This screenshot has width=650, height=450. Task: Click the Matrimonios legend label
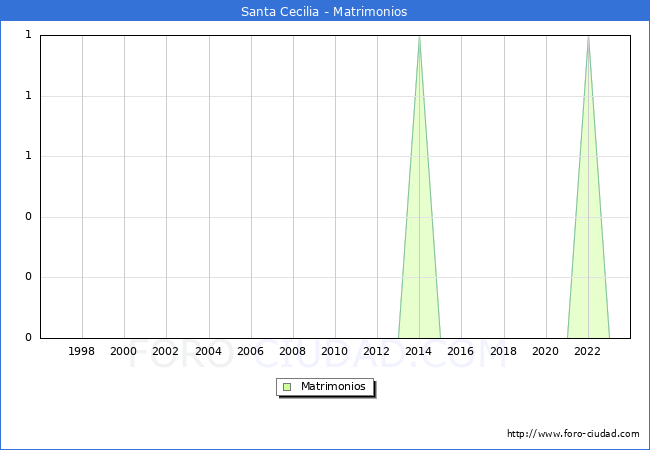[333, 387]
